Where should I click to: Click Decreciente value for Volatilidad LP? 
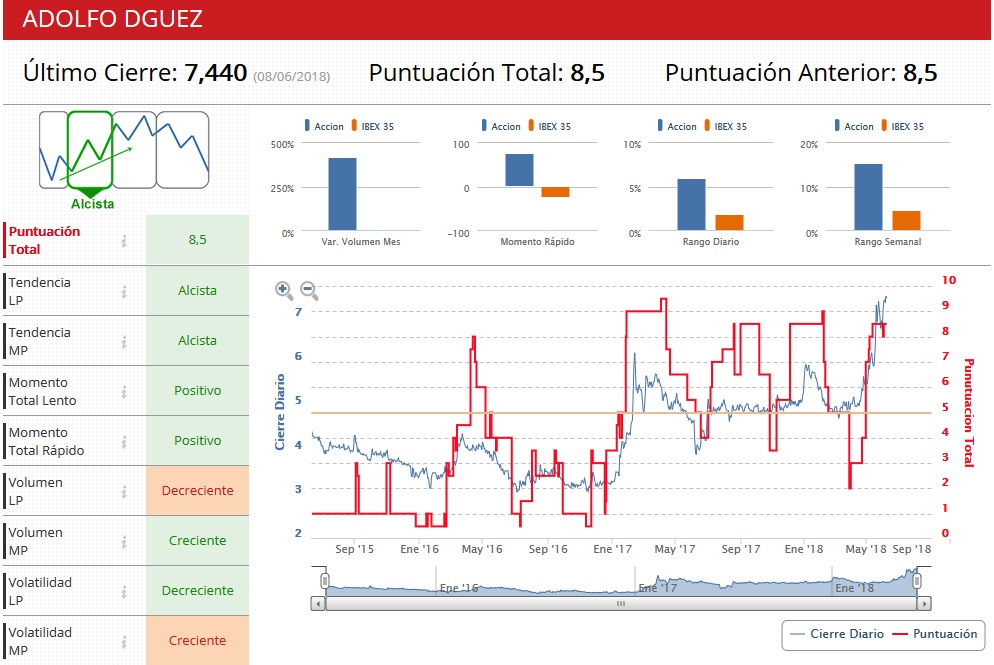click(197, 591)
